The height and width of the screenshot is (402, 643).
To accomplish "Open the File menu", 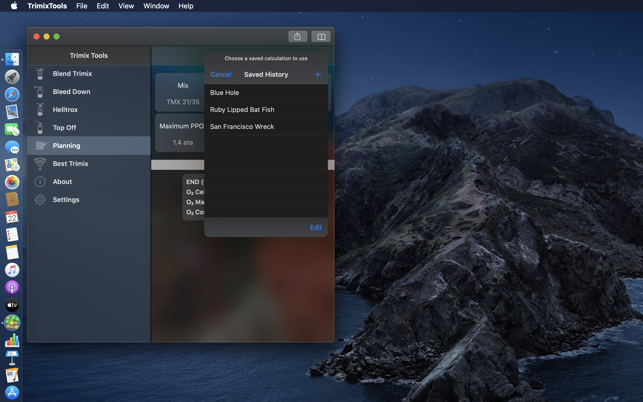I will (82, 6).
